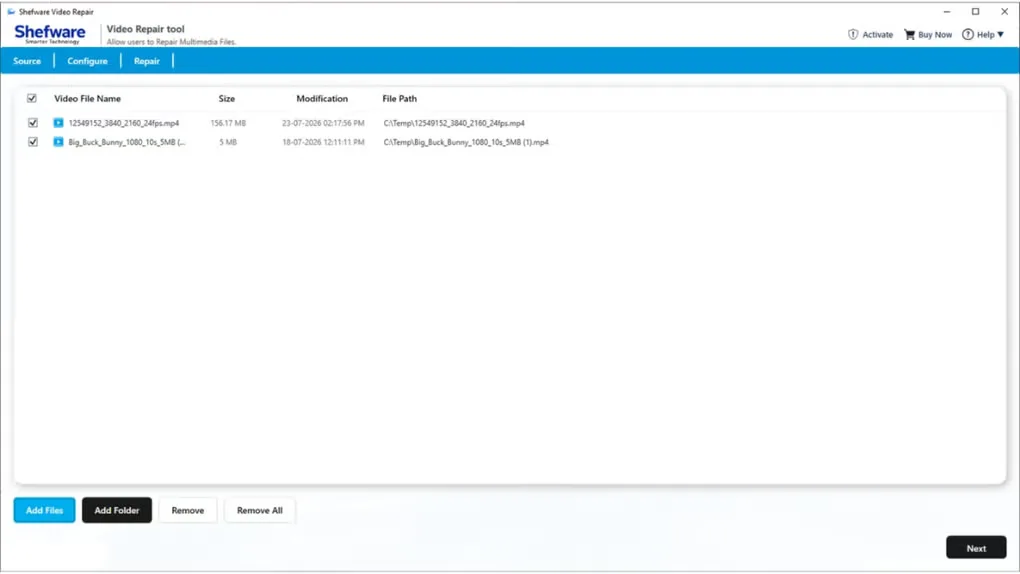Click the Activate link text
1020x574 pixels.
click(x=878, y=34)
